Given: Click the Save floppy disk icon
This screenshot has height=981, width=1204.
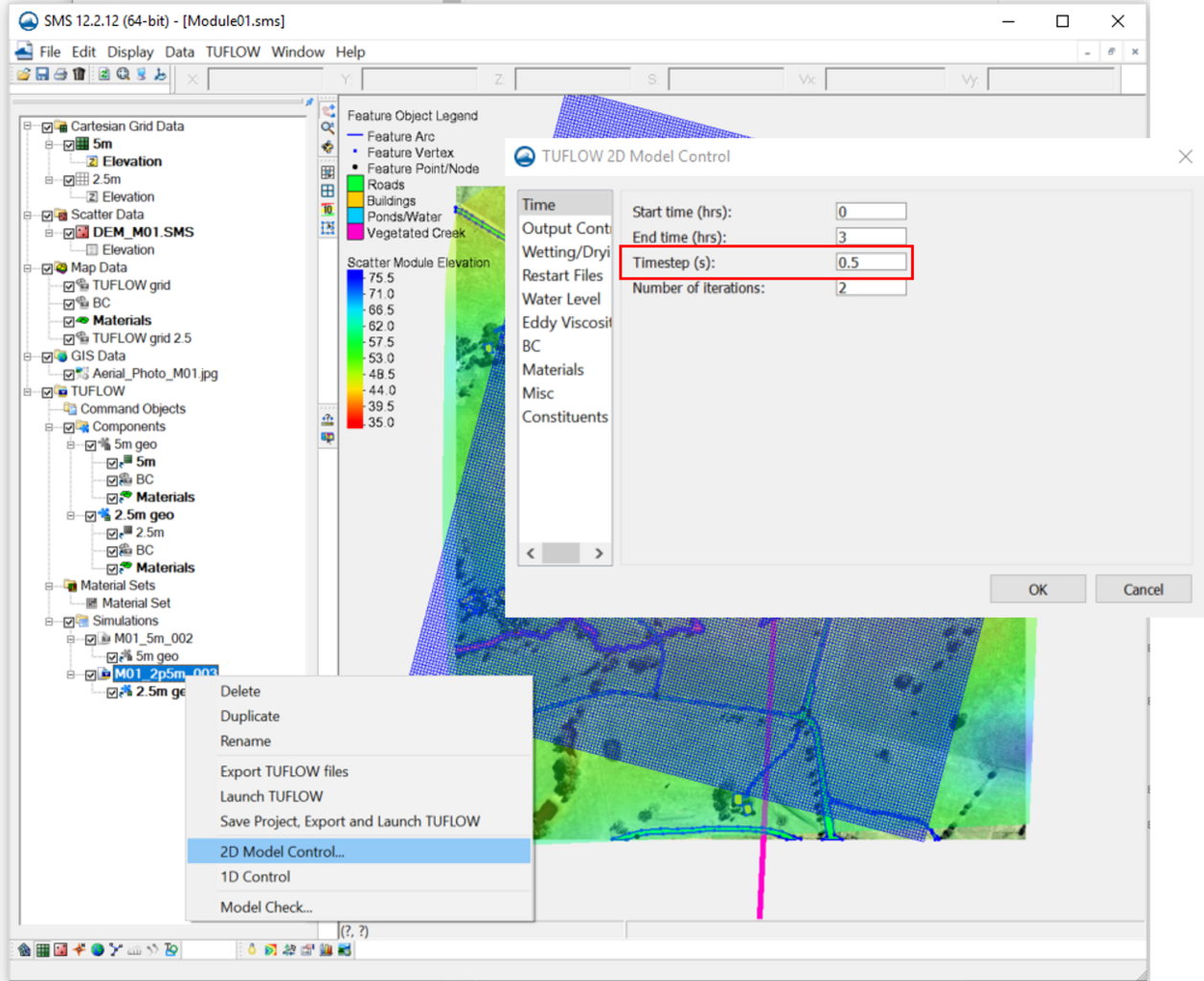Looking at the screenshot, I should click(x=42, y=75).
